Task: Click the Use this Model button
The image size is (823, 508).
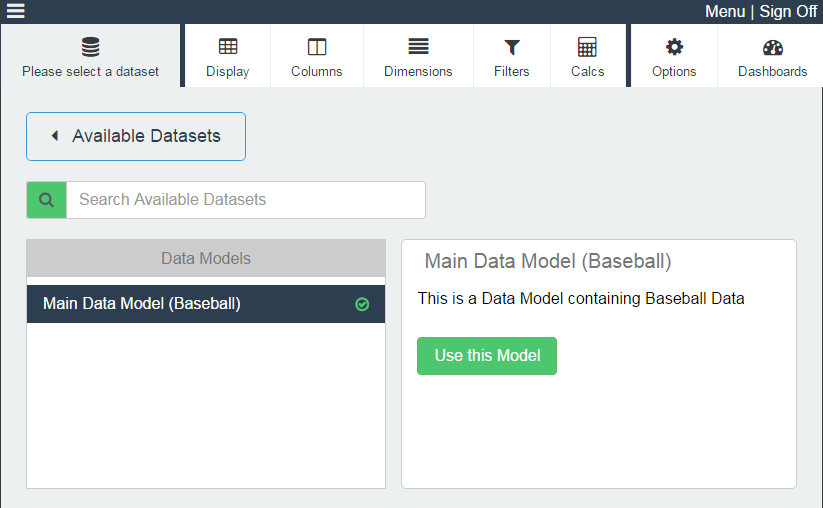Action: tap(487, 356)
